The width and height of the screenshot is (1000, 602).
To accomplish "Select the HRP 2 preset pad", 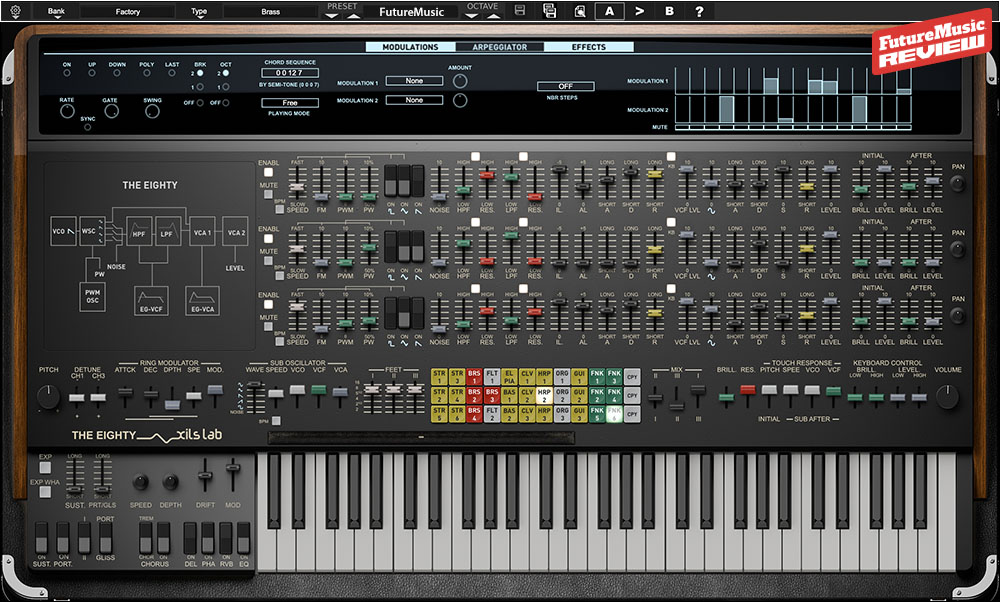I will click(x=544, y=395).
